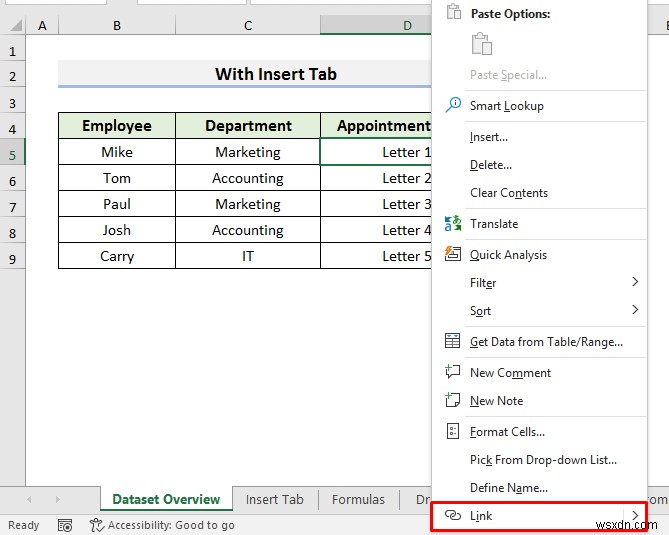Switch to the Formulas sheet tab
Image resolution: width=669 pixels, height=535 pixels.
[x=358, y=499]
